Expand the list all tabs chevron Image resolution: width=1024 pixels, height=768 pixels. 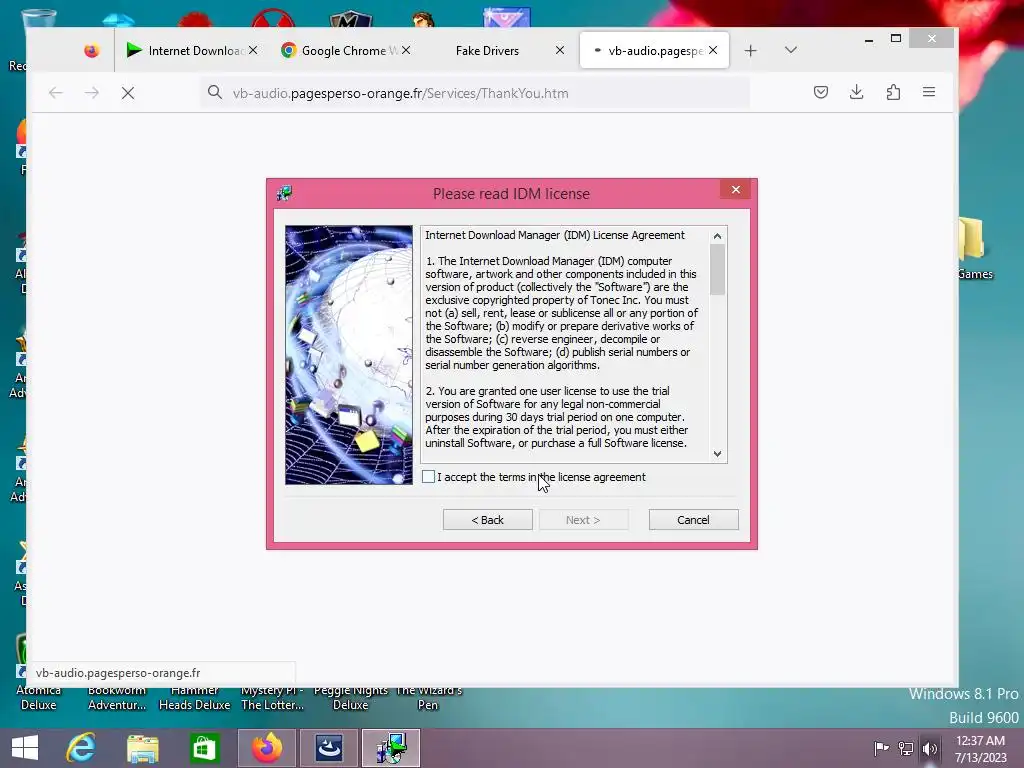click(791, 50)
